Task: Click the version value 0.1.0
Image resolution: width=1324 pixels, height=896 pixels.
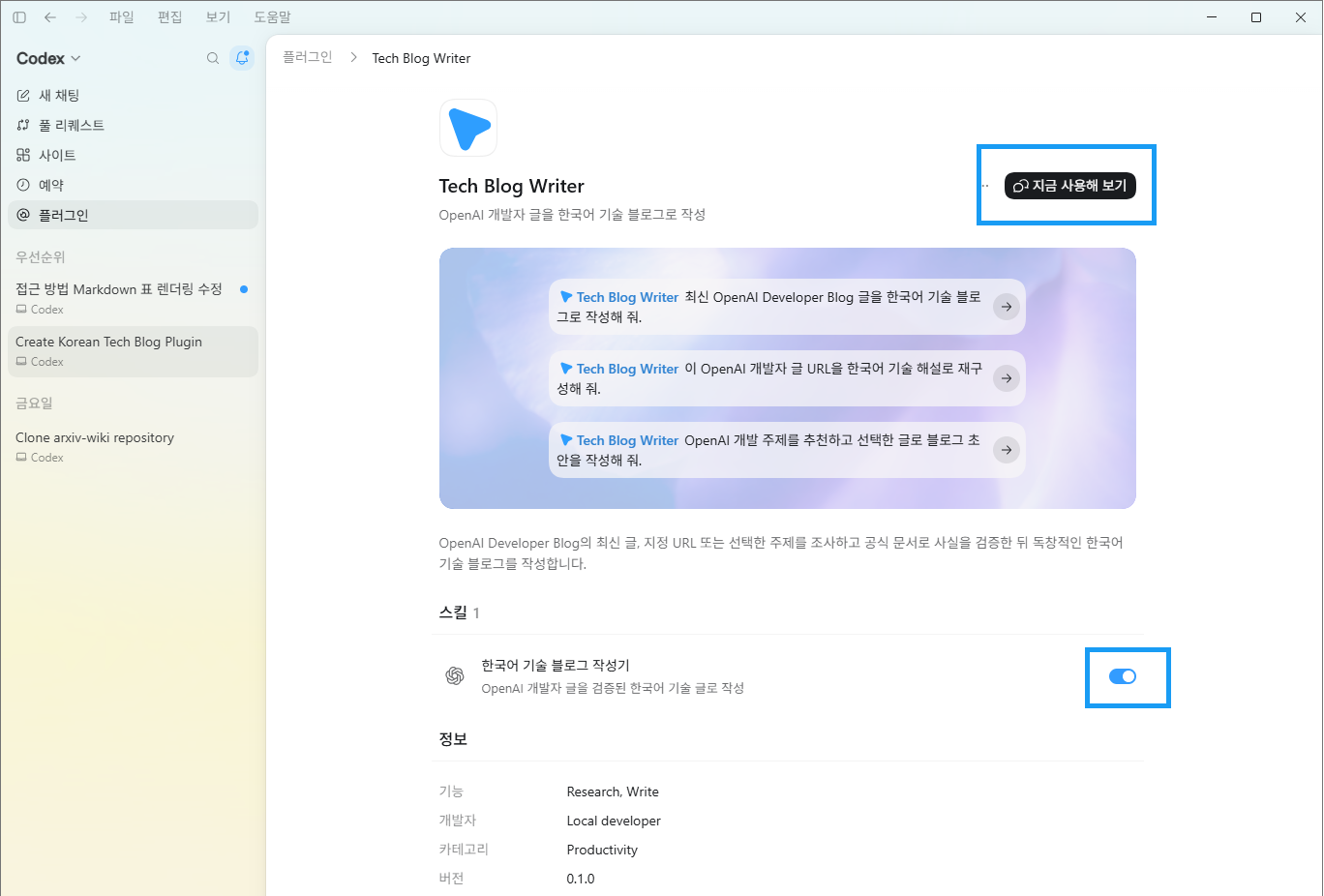Action: click(581, 879)
